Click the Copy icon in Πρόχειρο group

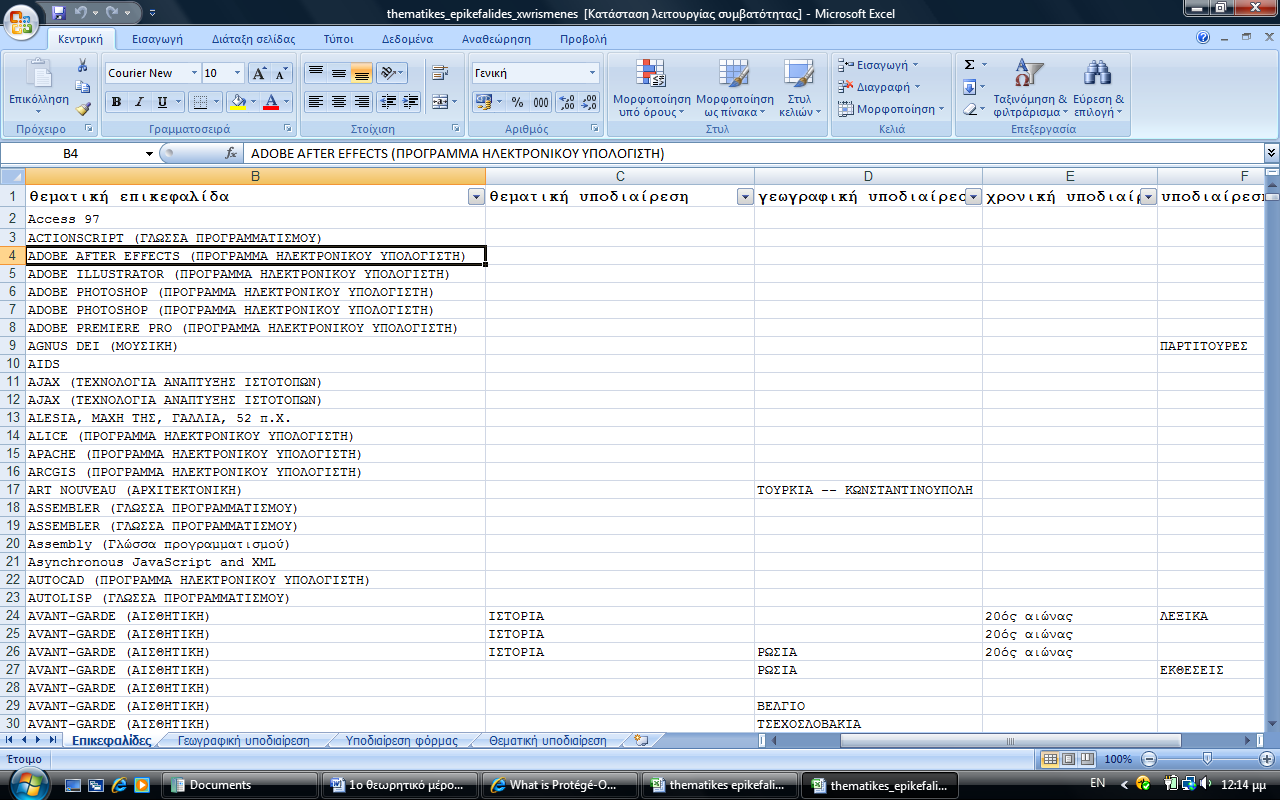click(83, 87)
